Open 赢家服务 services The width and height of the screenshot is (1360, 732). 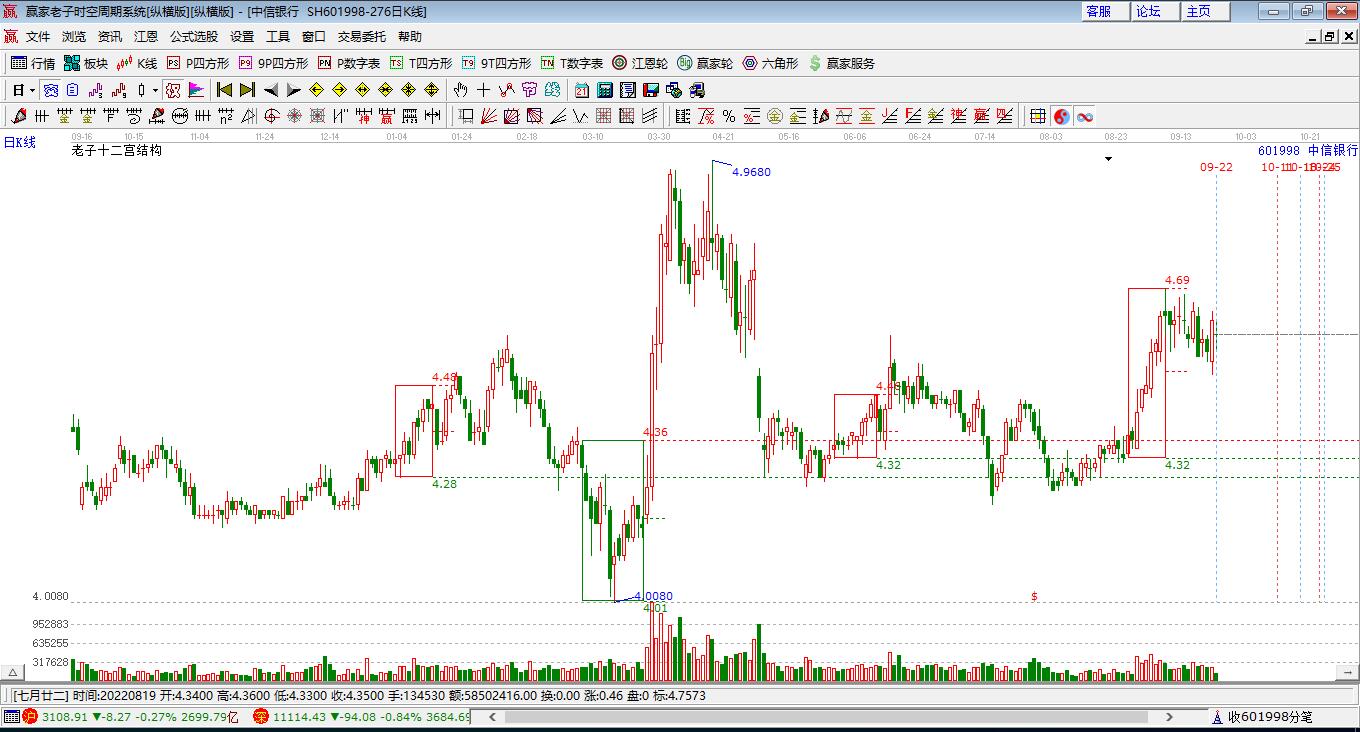(x=841, y=63)
